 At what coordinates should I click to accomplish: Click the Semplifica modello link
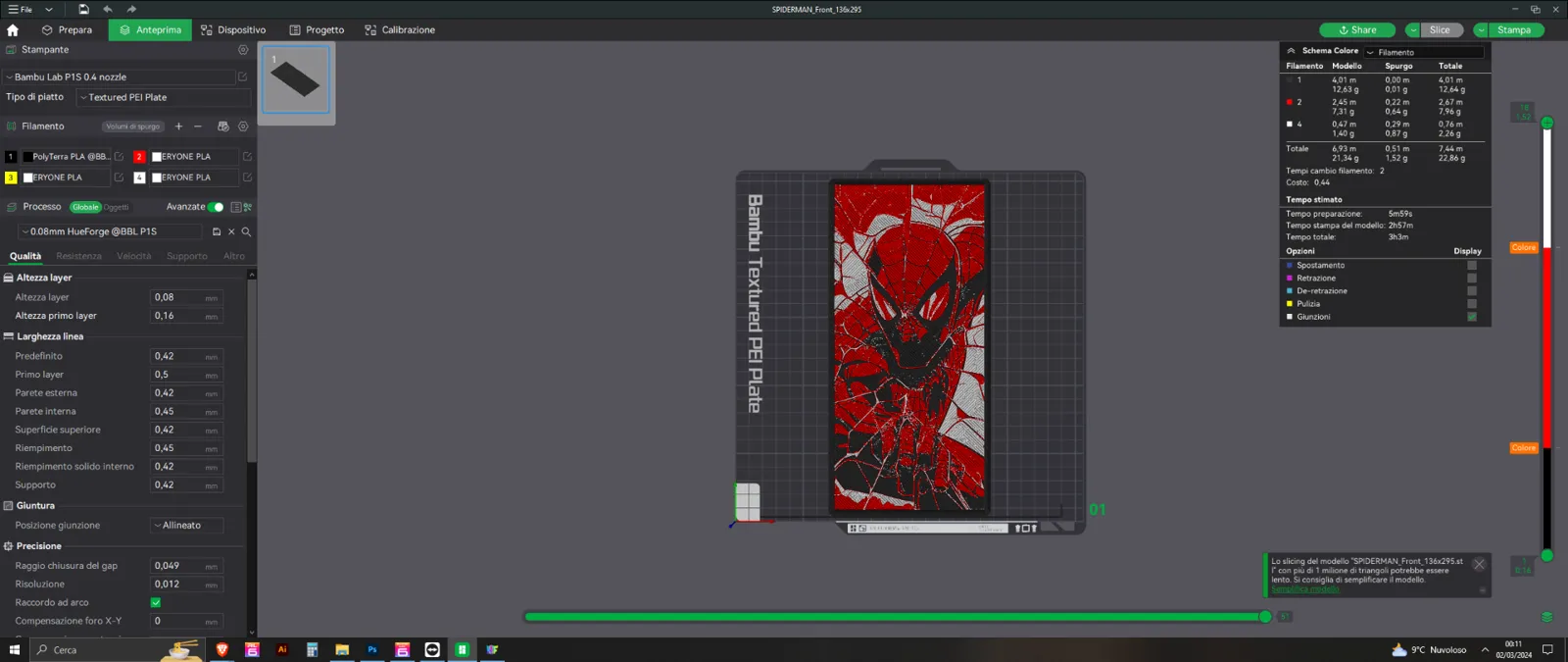coord(1305,589)
